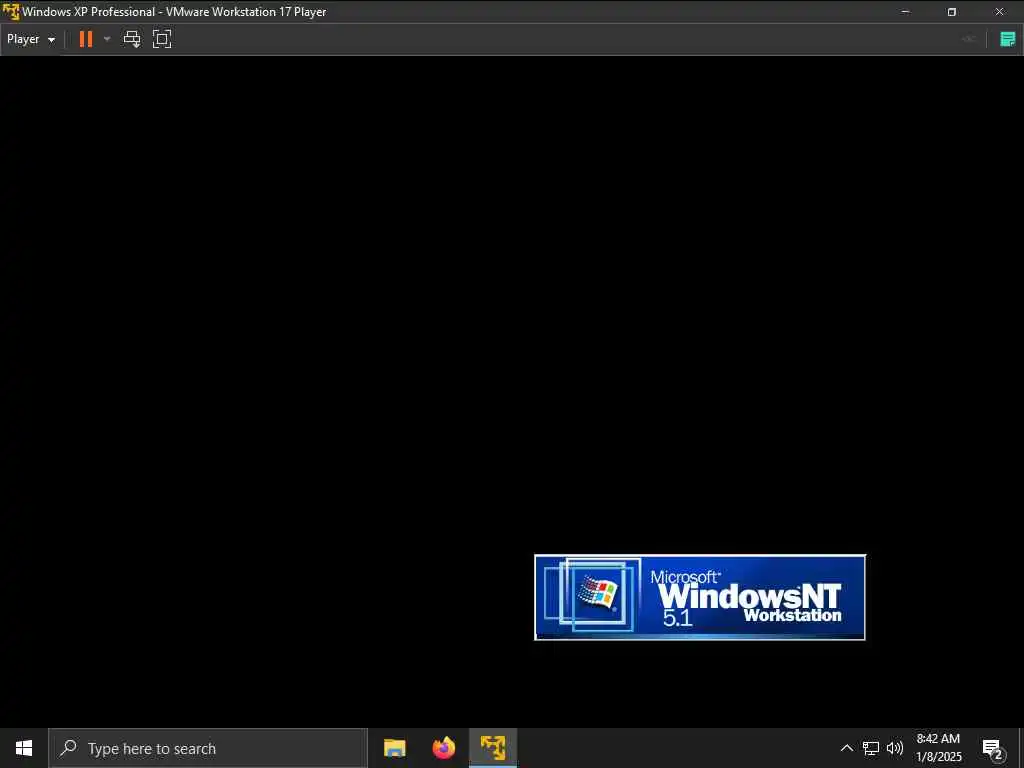The image size is (1024, 768).
Task: Pause the virtual machine with orange button
Action: (x=86, y=39)
